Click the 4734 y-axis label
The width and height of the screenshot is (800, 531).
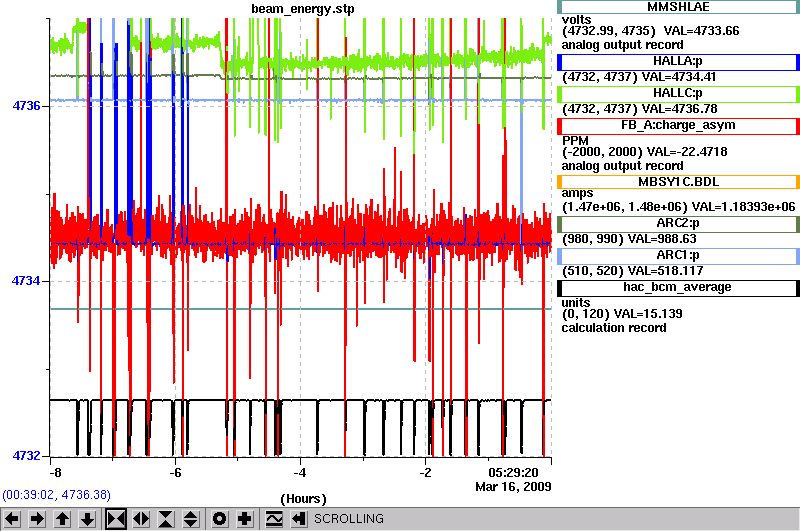click(x=27, y=281)
